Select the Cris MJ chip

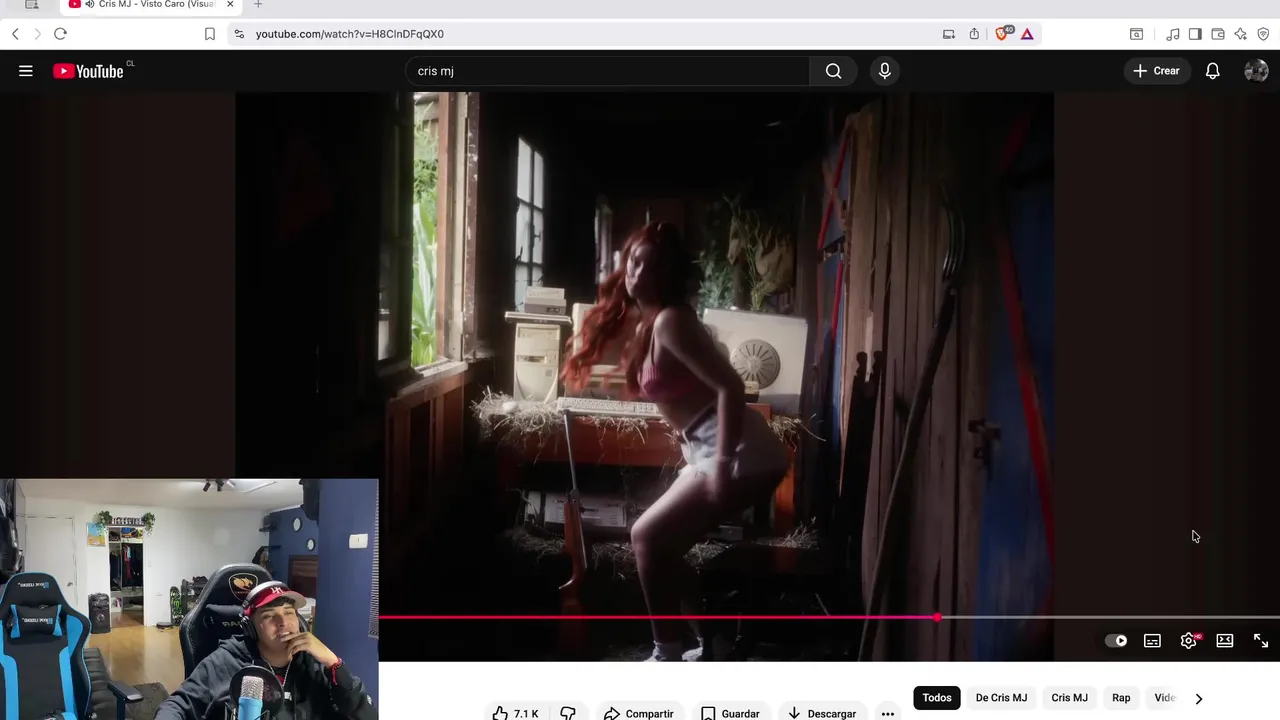[x=1069, y=698]
